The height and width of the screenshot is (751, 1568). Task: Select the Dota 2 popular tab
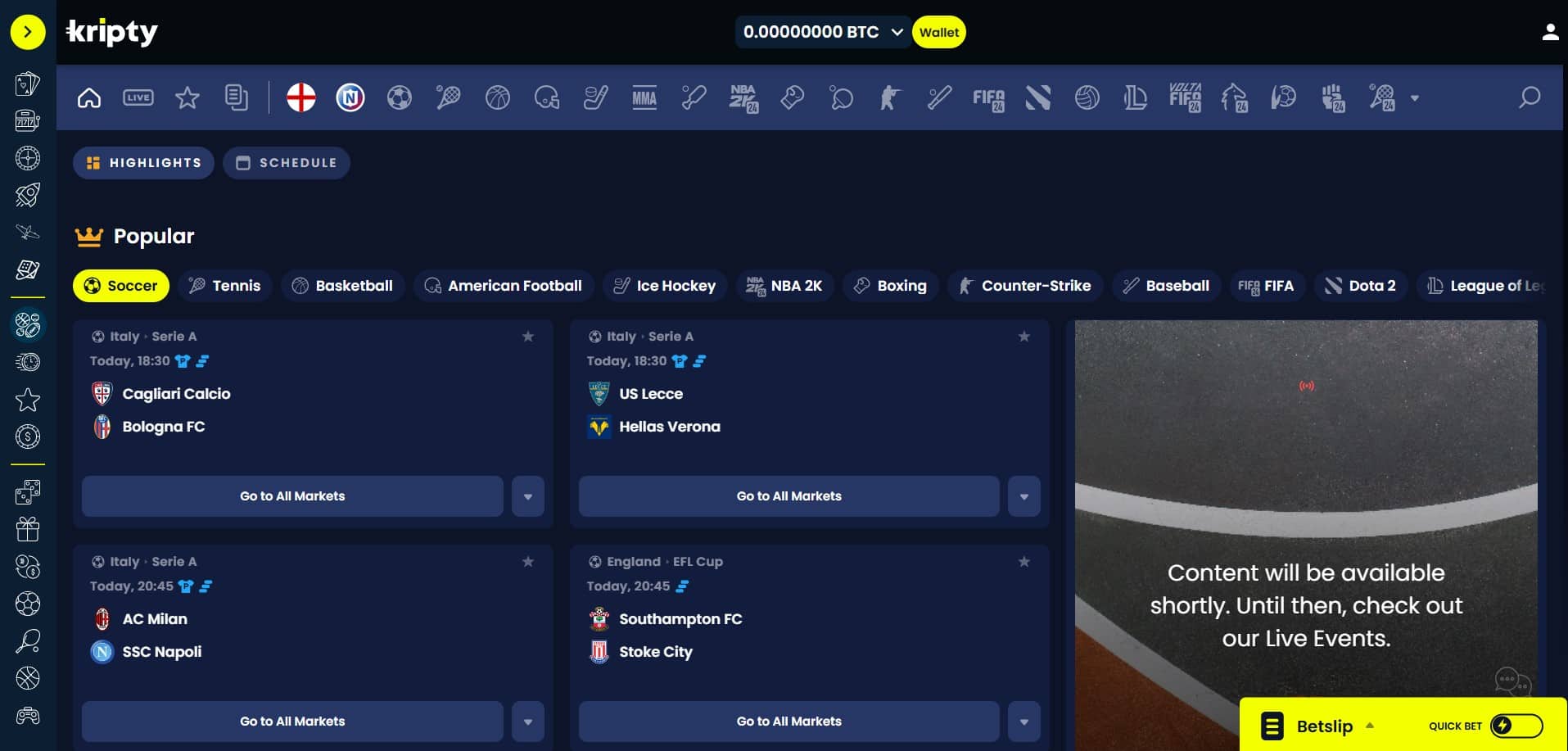[x=1361, y=286]
